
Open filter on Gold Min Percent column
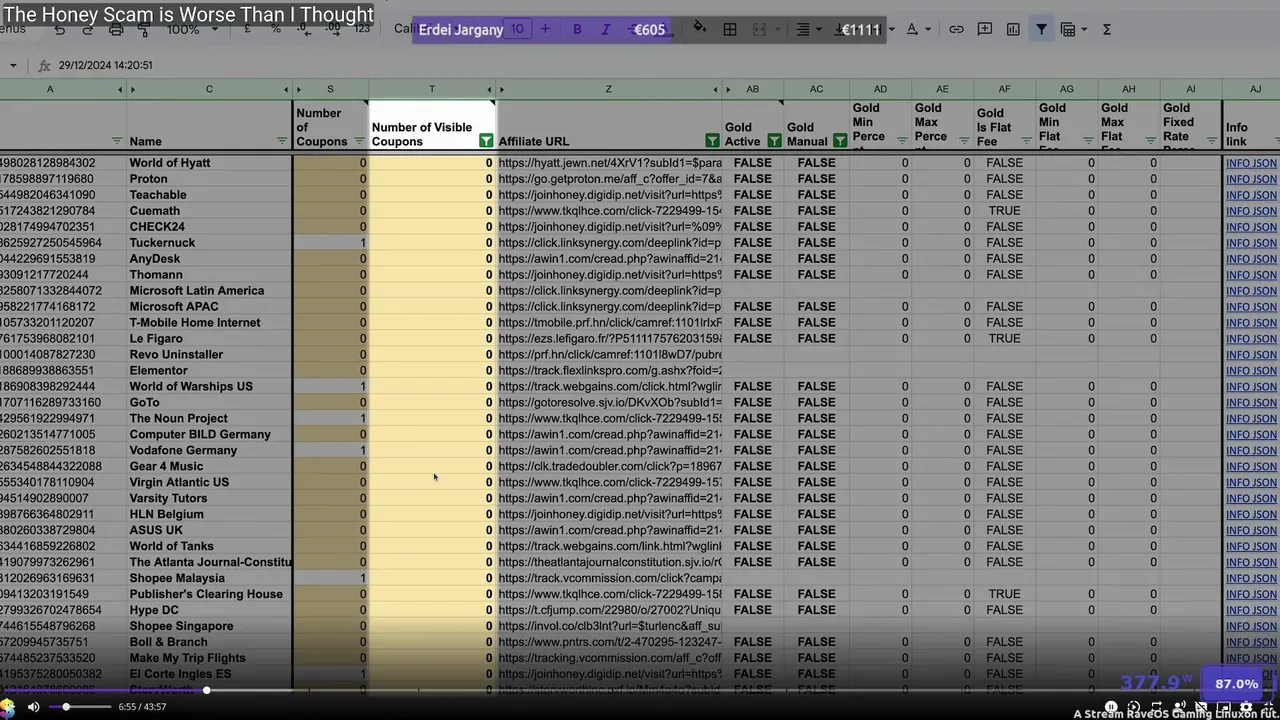[x=902, y=141]
